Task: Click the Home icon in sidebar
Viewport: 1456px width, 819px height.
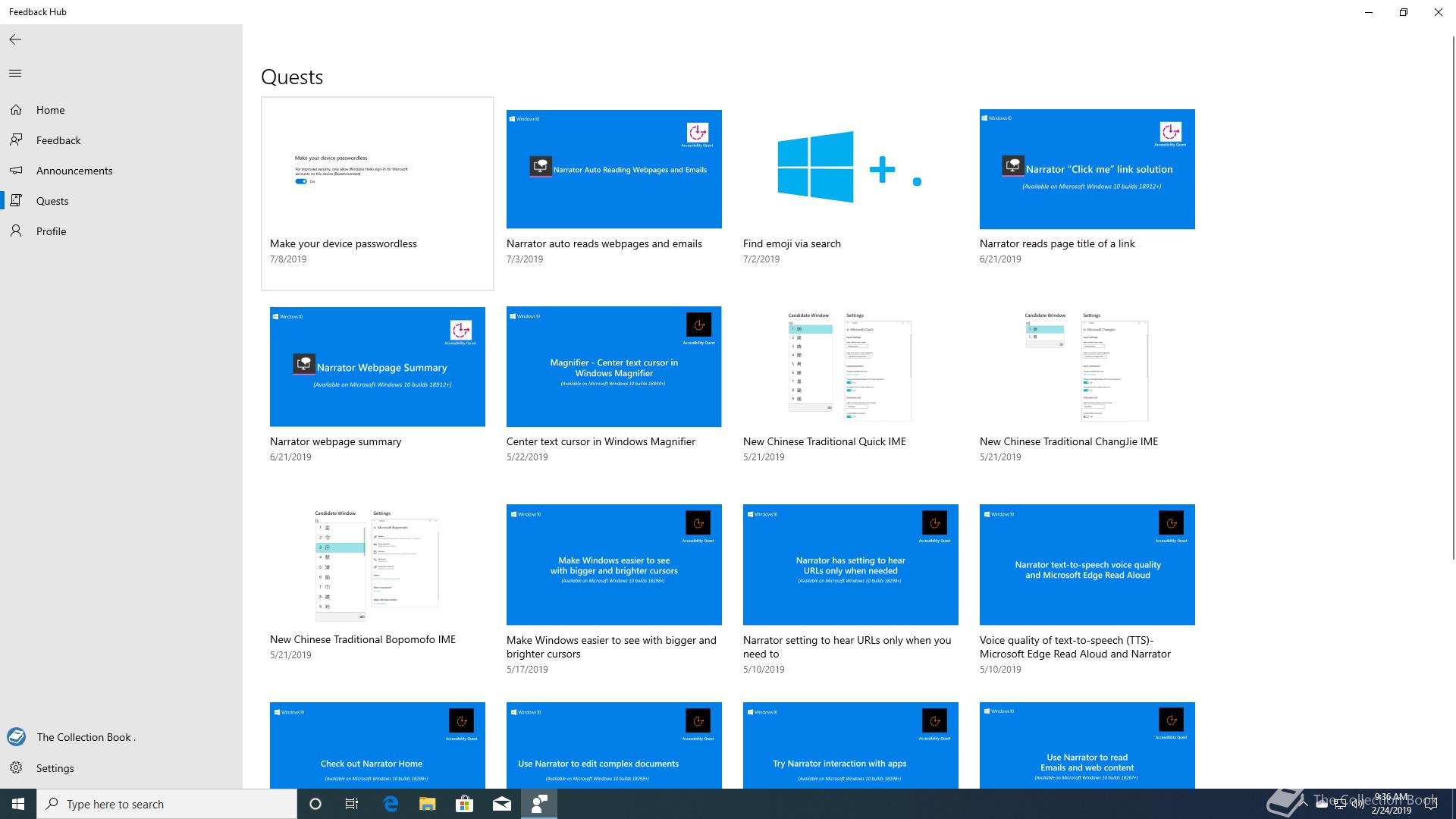Action: 16,110
